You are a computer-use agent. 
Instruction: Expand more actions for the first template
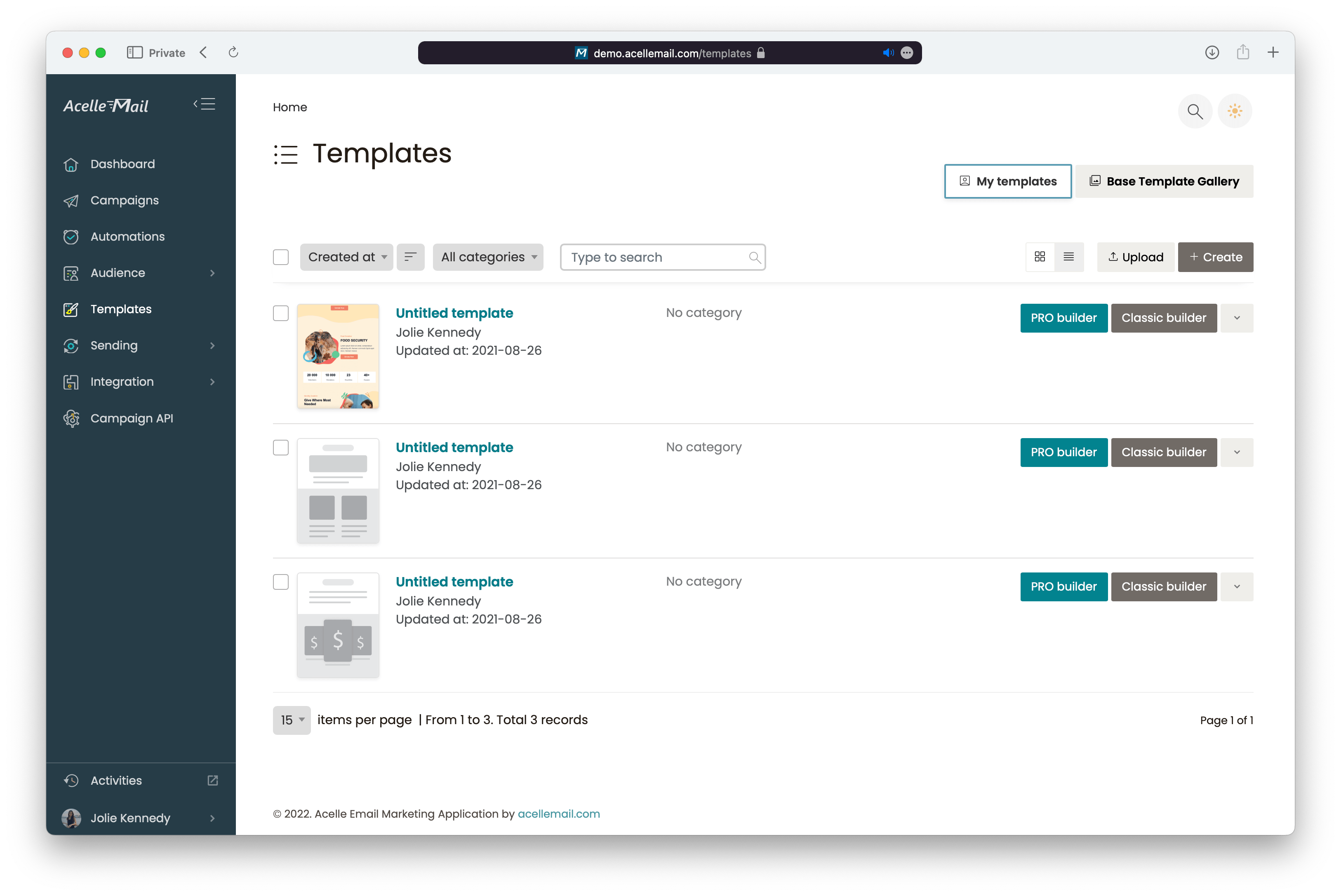(1237, 318)
